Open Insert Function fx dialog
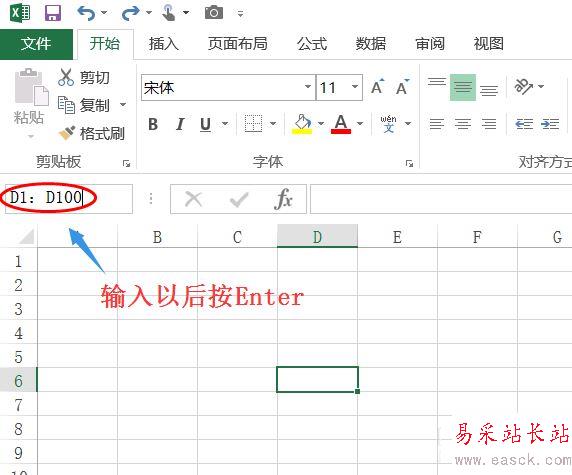The height and width of the screenshot is (475, 572). pos(283,199)
